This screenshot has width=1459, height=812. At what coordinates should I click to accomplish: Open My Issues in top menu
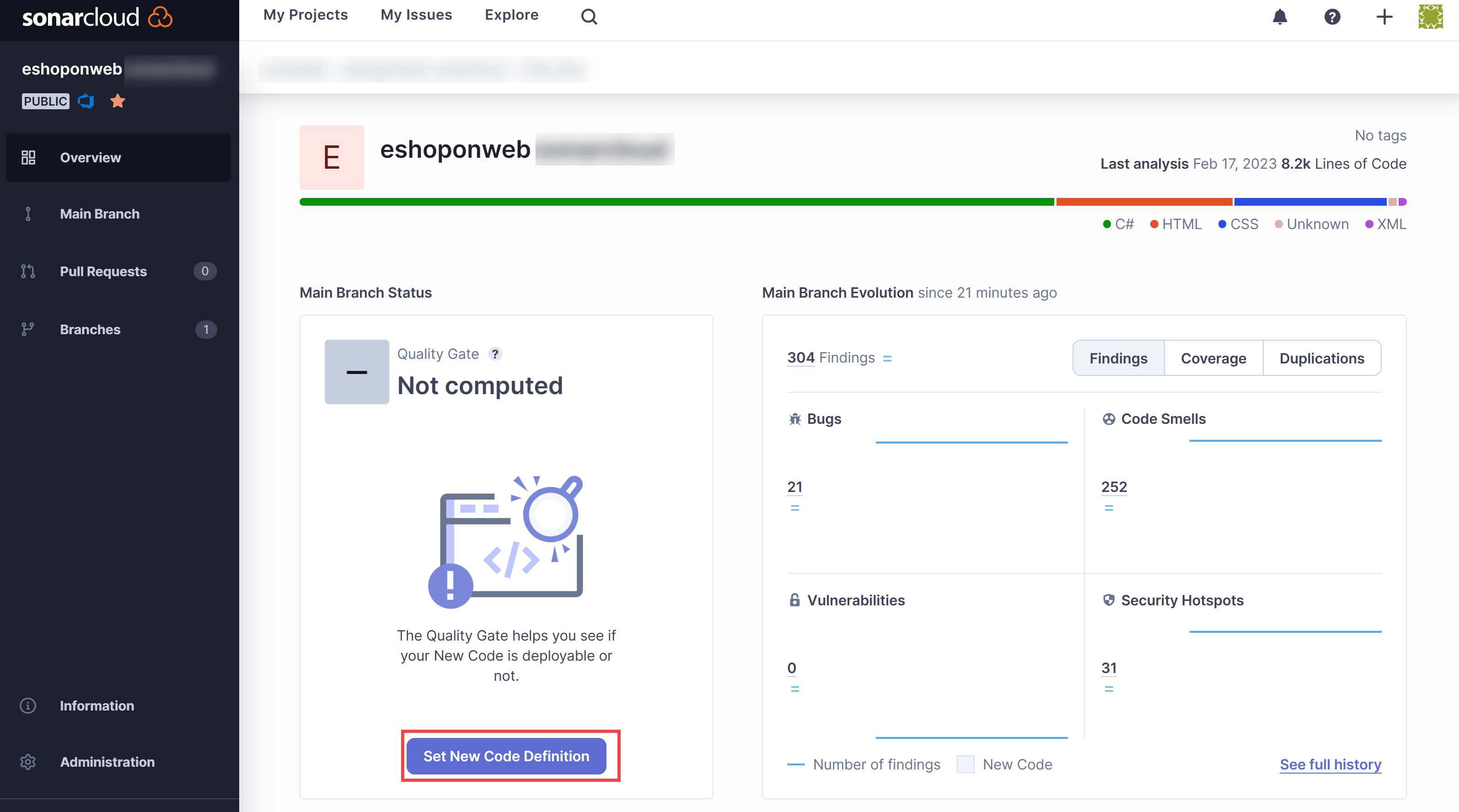tap(416, 15)
